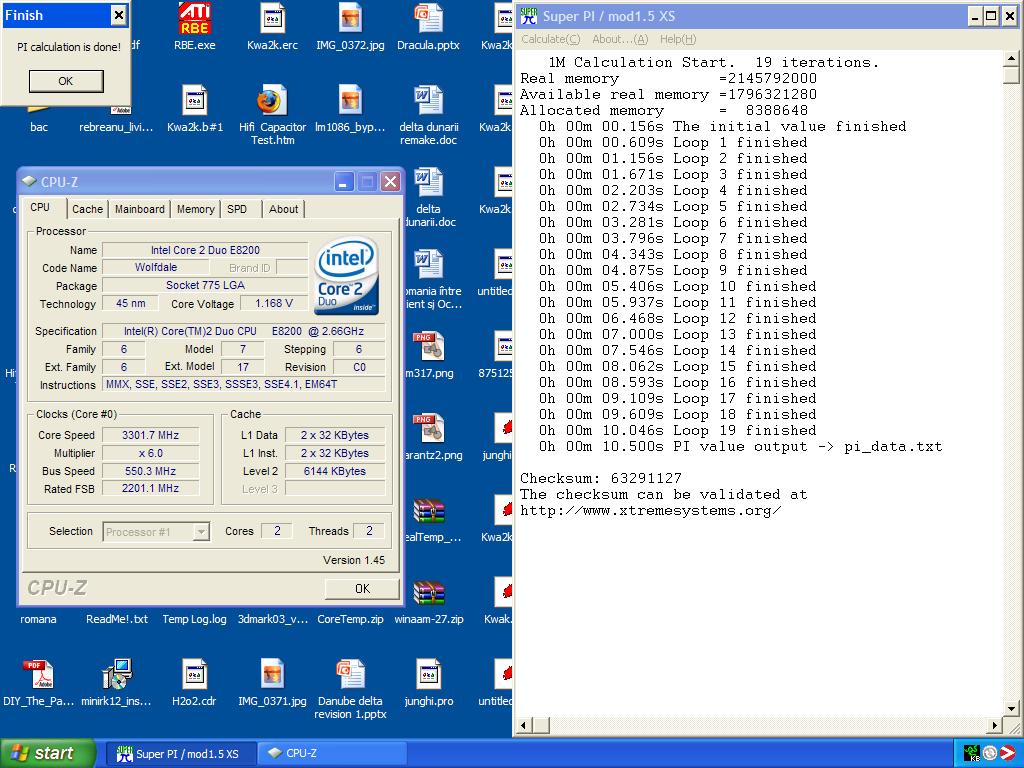
Task: Open the About menu in Super PI
Action: click(x=620, y=39)
